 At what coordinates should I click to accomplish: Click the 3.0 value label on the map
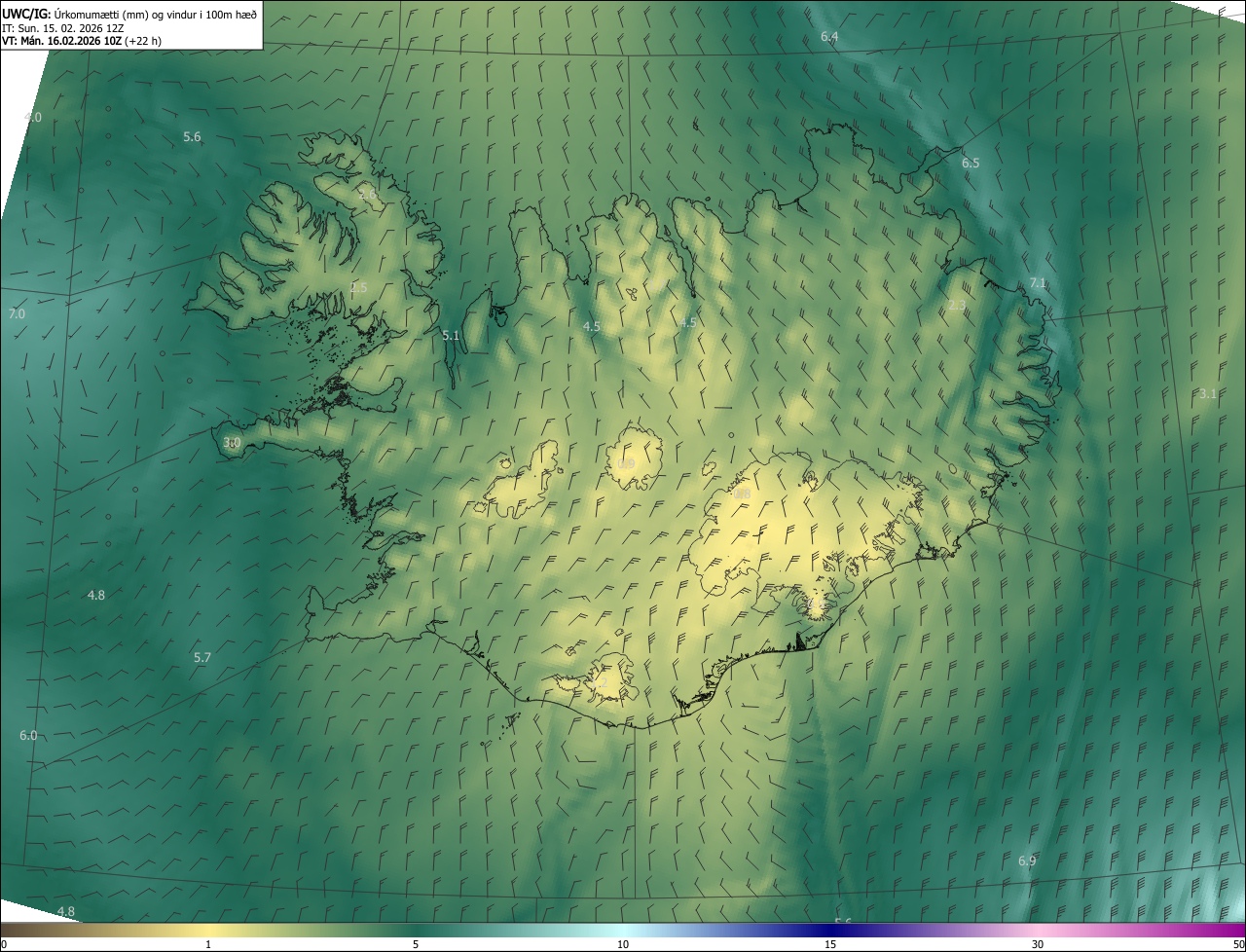tap(232, 443)
